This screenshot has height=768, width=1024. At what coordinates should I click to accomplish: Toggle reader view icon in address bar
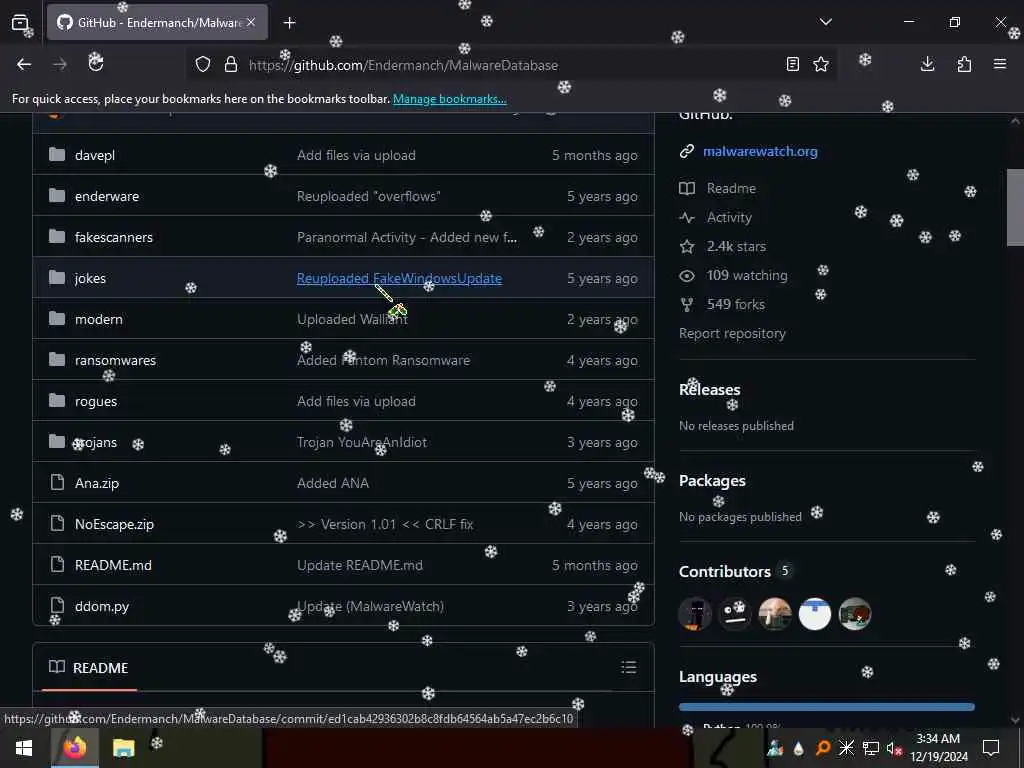793,64
